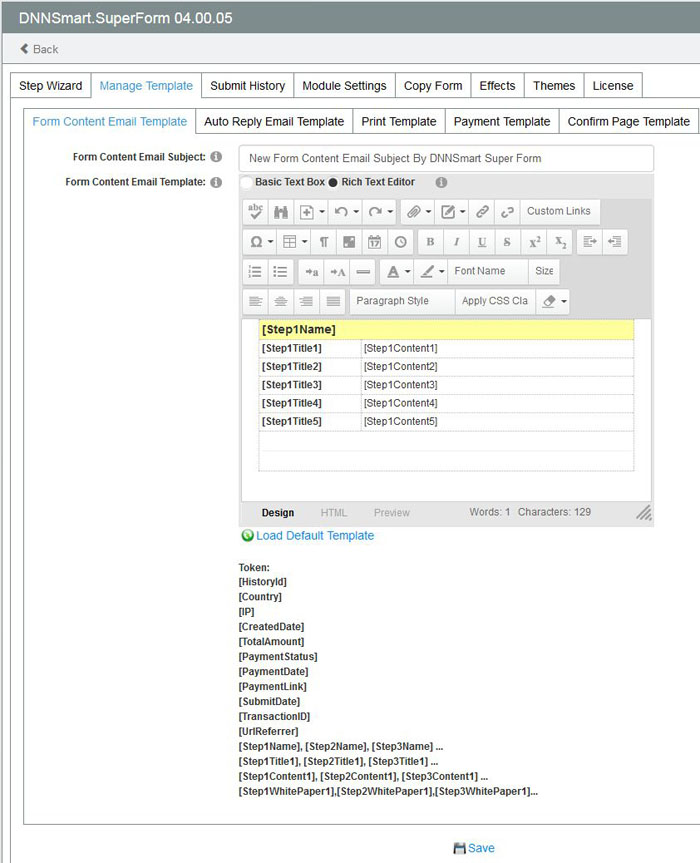Toggle bold formatting

click(x=430, y=242)
